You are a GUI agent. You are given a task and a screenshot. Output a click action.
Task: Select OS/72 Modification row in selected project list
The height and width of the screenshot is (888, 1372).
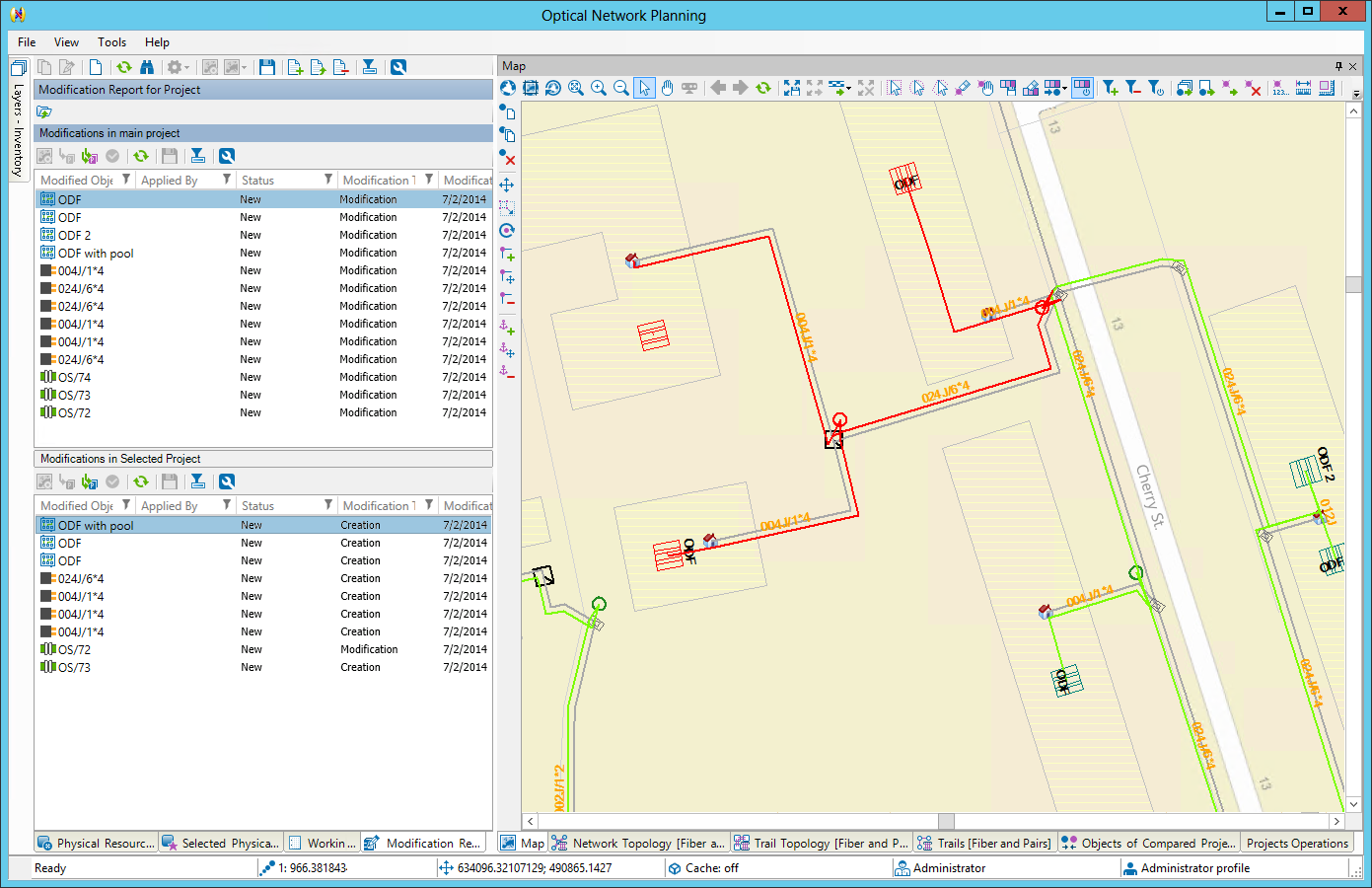[263, 649]
